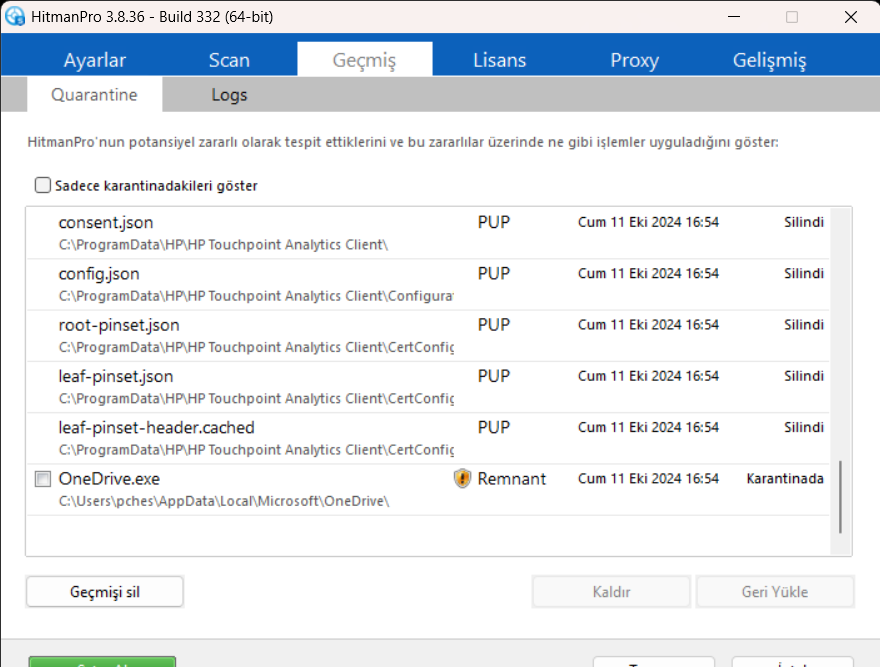Image resolution: width=880 pixels, height=667 pixels.
Task: Select the root-pinset.json entry
Action: (428, 336)
